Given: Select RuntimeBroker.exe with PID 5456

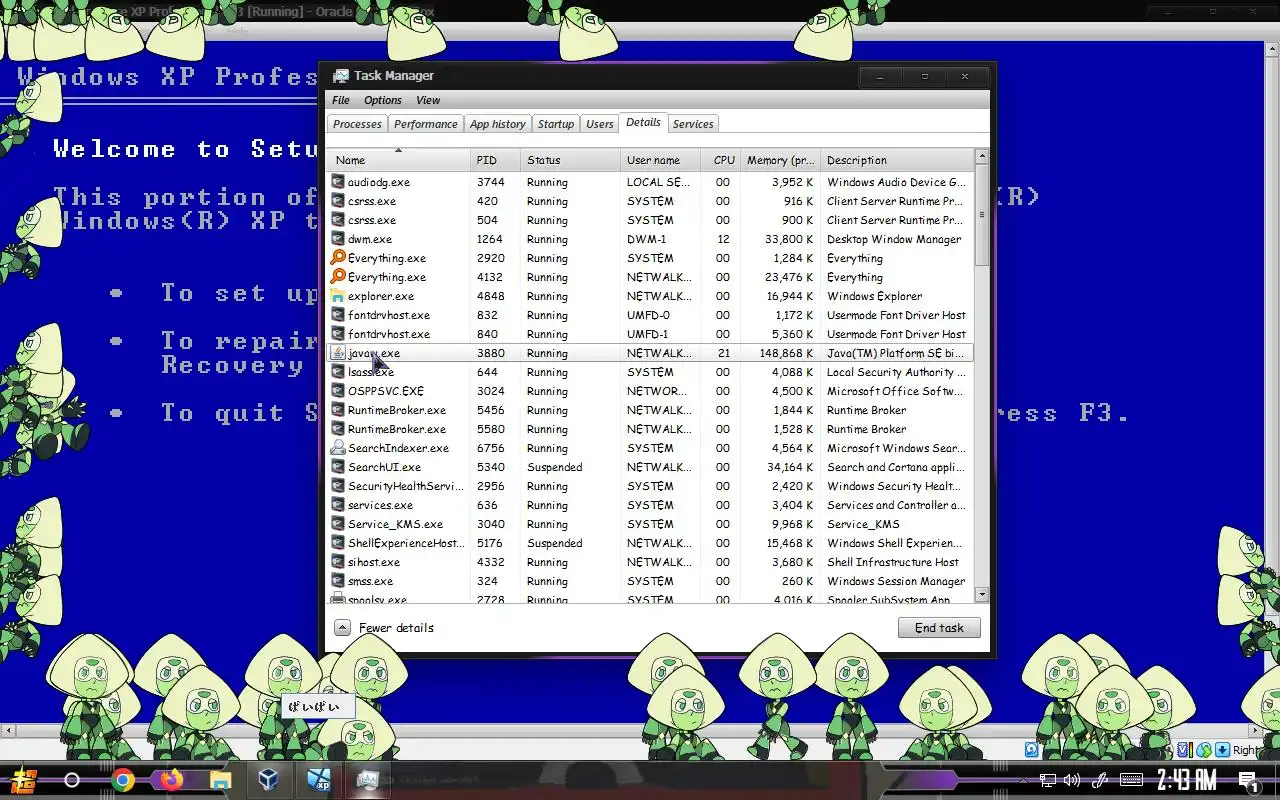Looking at the screenshot, I should 650,410.
